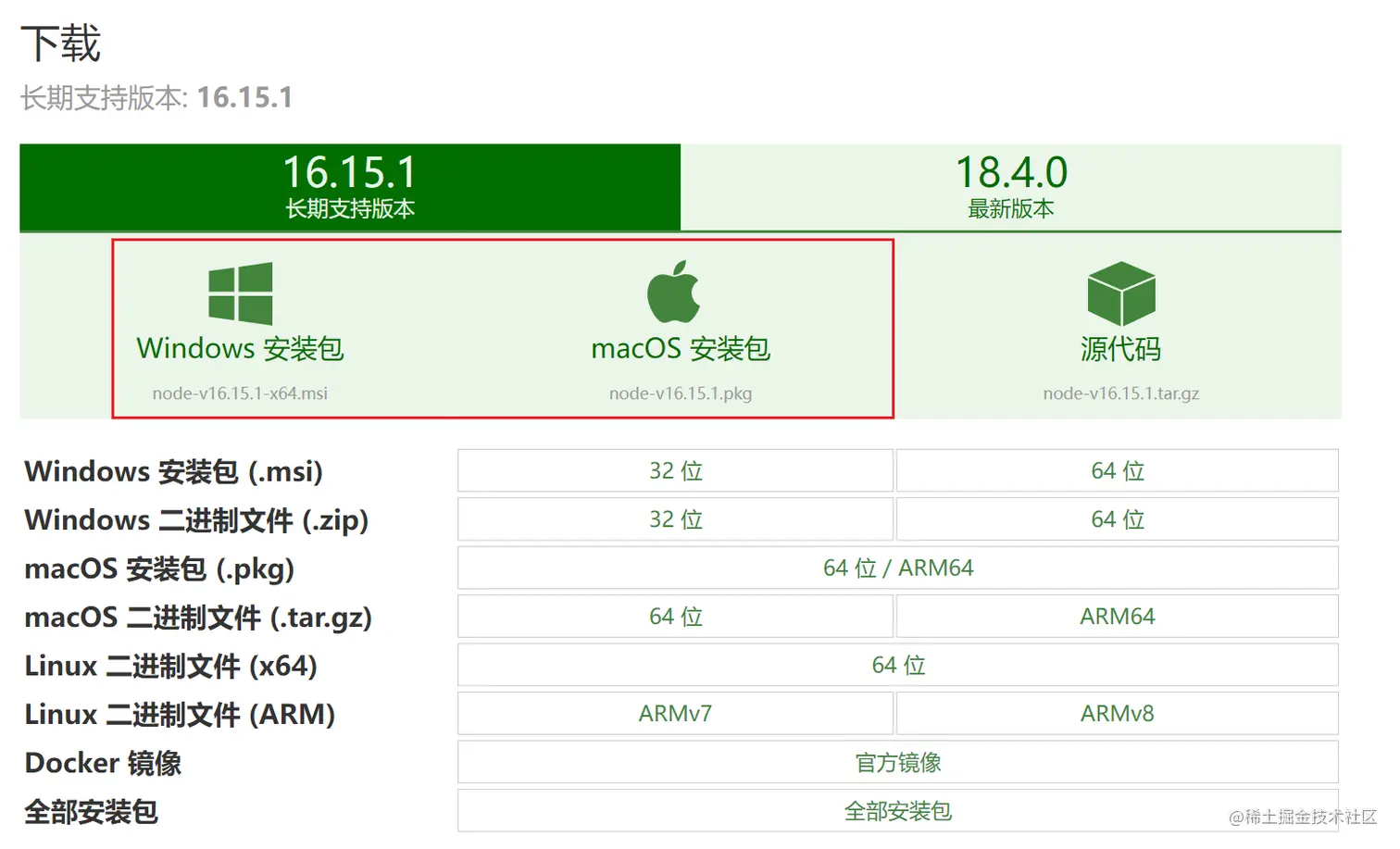Screen dimensions: 1400x849
Task: Open the 源代码 download link
Action: (1120, 349)
